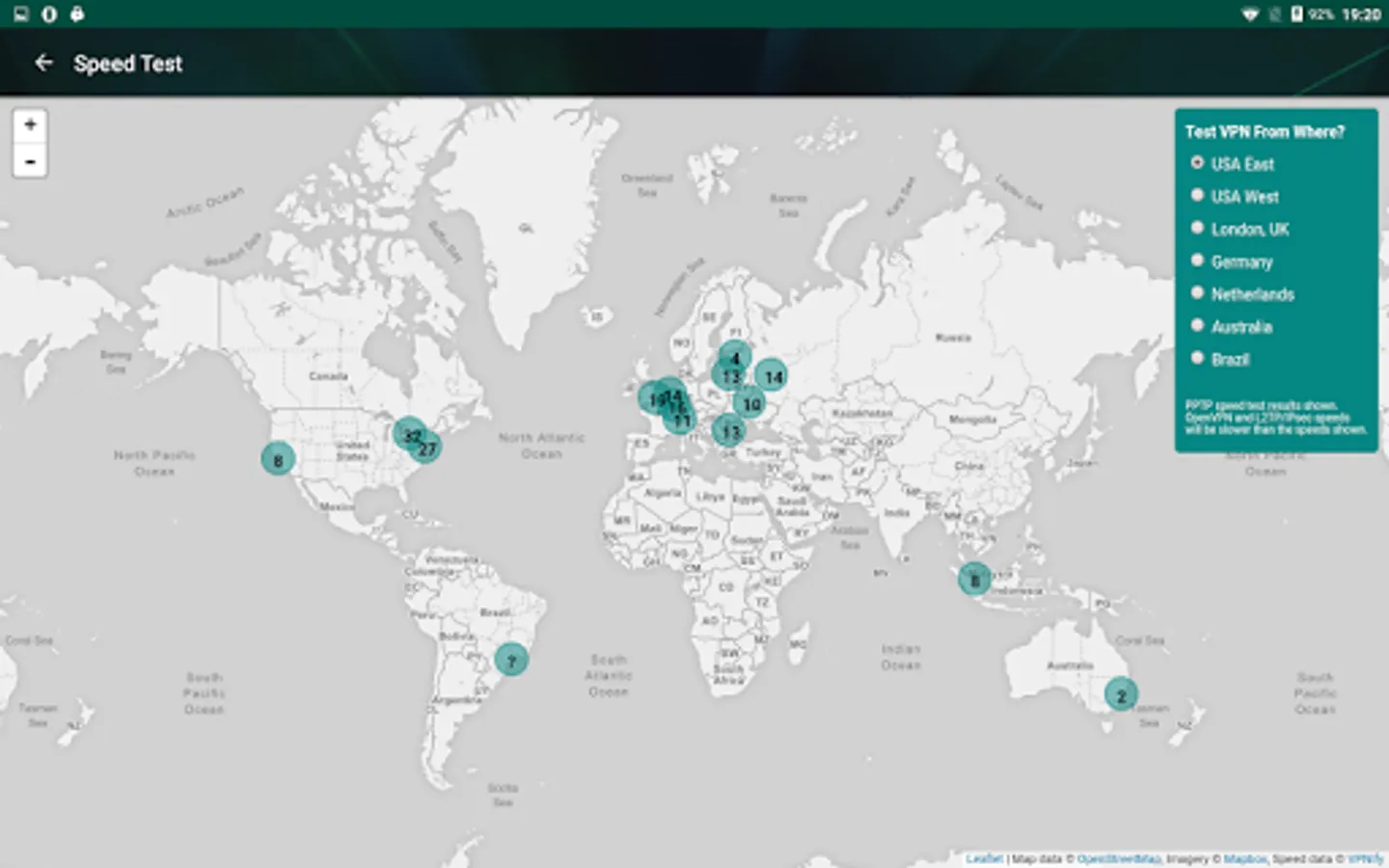Open the 13 marker directly below marker 4
The height and width of the screenshot is (868, 1389).
(x=729, y=375)
